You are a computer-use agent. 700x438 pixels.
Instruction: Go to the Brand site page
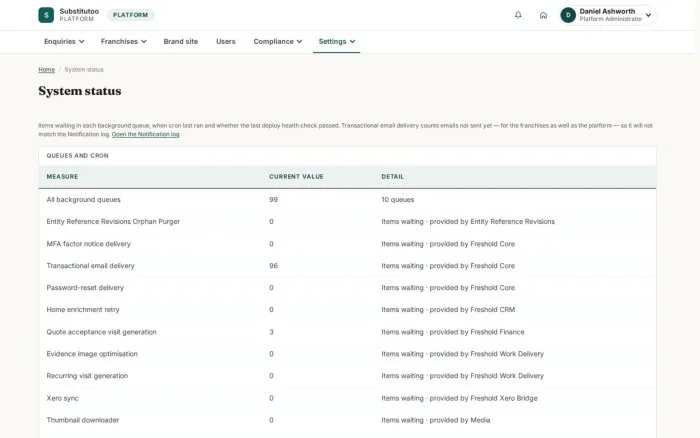pos(180,42)
